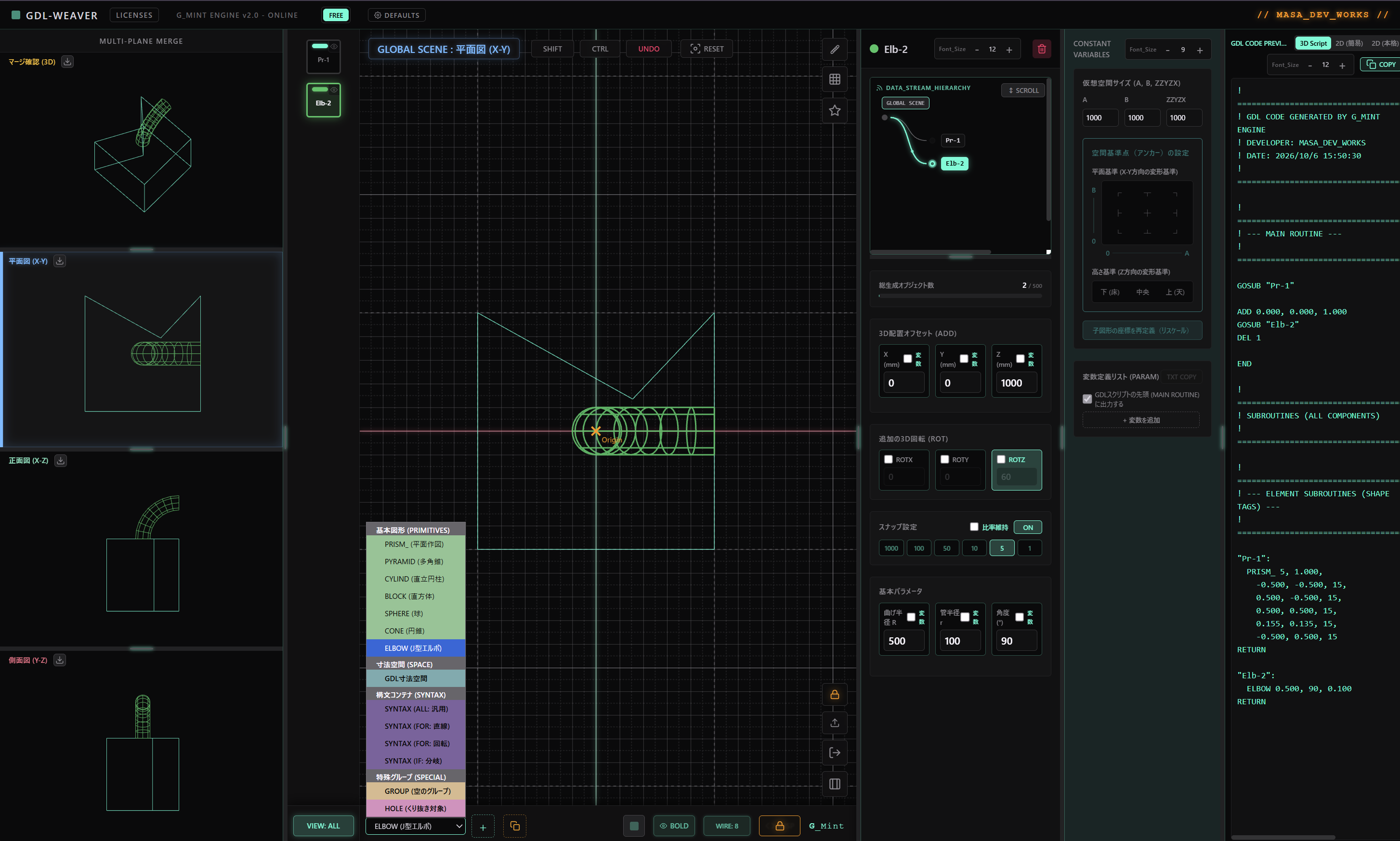The width and height of the screenshot is (1400, 841).
Task: Choose GDL寸法空間 option
Action: pyautogui.click(x=416, y=678)
